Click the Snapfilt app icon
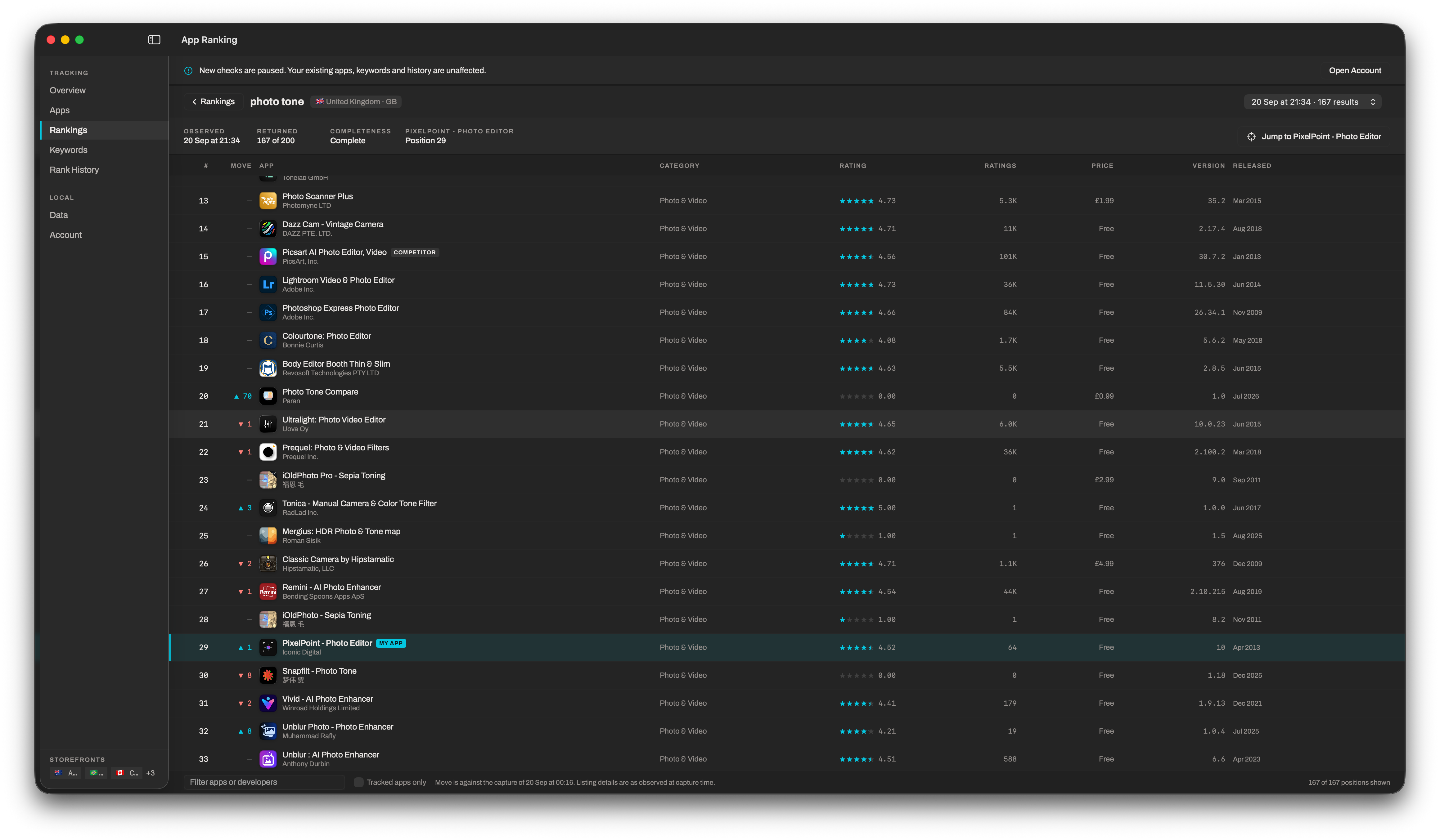 pyautogui.click(x=268, y=676)
